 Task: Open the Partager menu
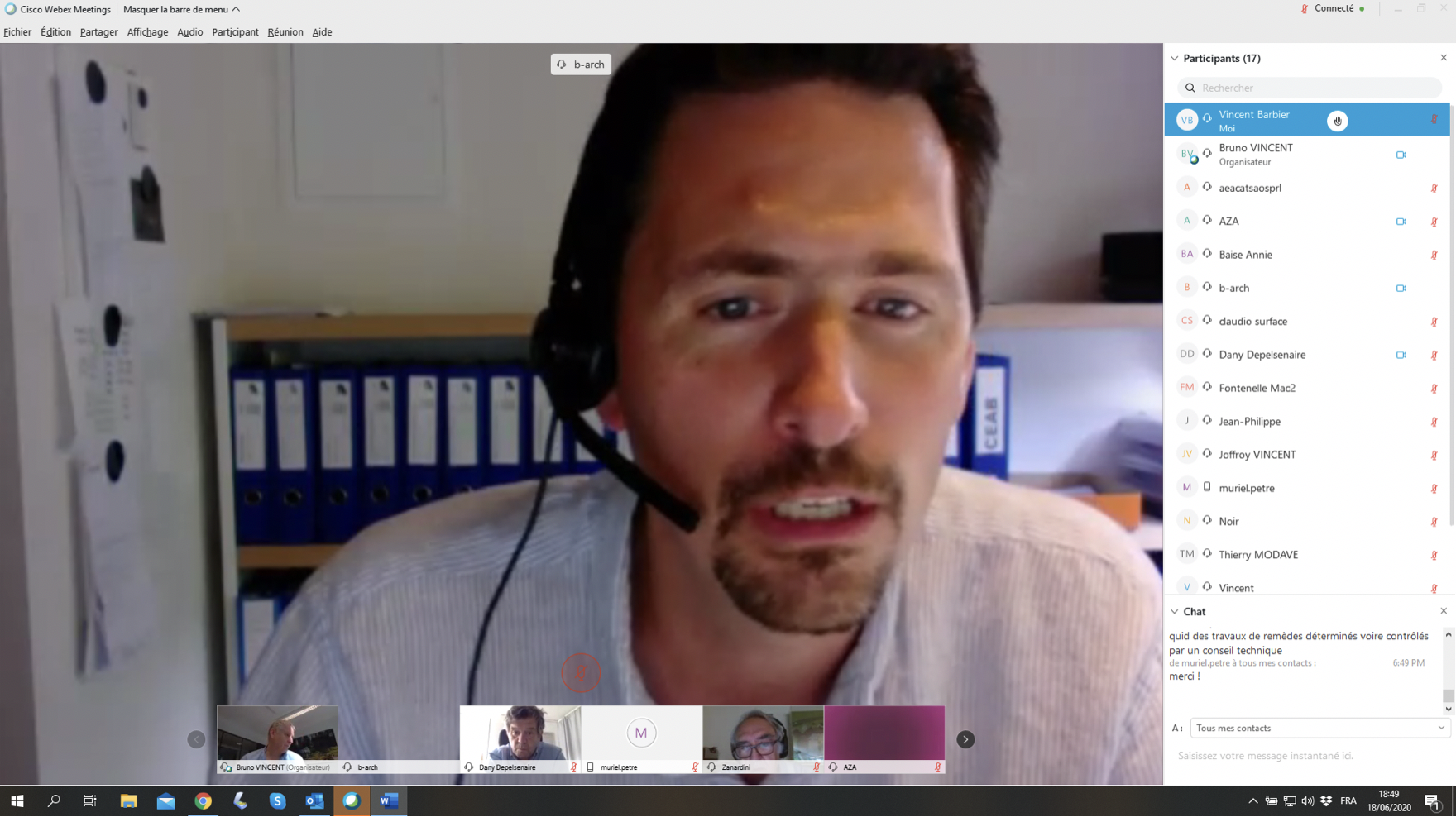pyautogui.click(x=98, y=32)
